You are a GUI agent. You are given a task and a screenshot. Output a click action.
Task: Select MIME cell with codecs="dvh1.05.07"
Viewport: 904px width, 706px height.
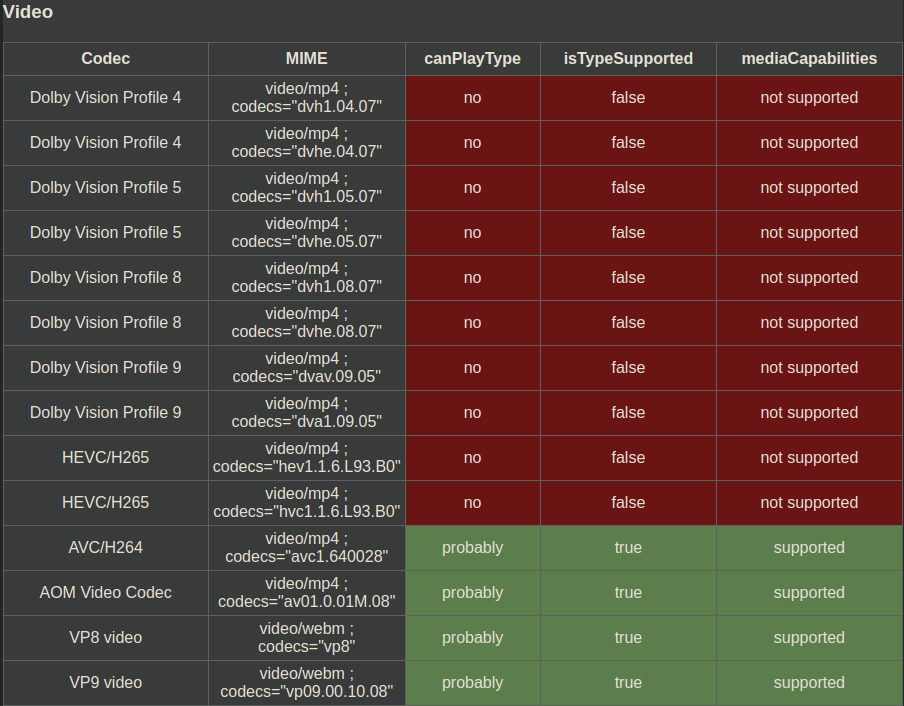click(307, 187)
